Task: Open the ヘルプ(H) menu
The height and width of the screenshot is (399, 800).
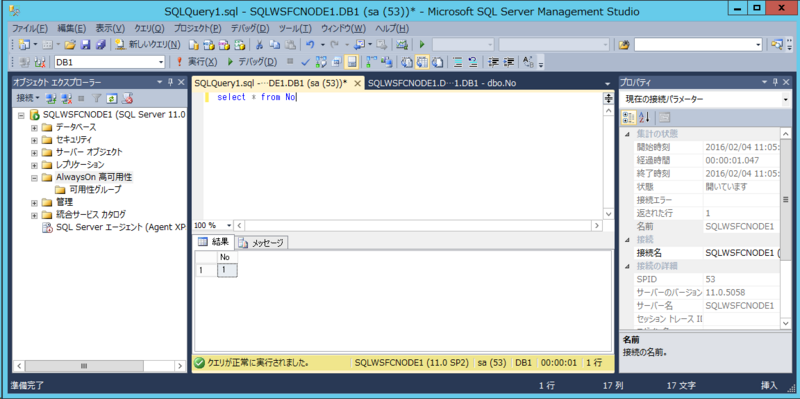Action: pyautogui.click(x=392, y=28)
